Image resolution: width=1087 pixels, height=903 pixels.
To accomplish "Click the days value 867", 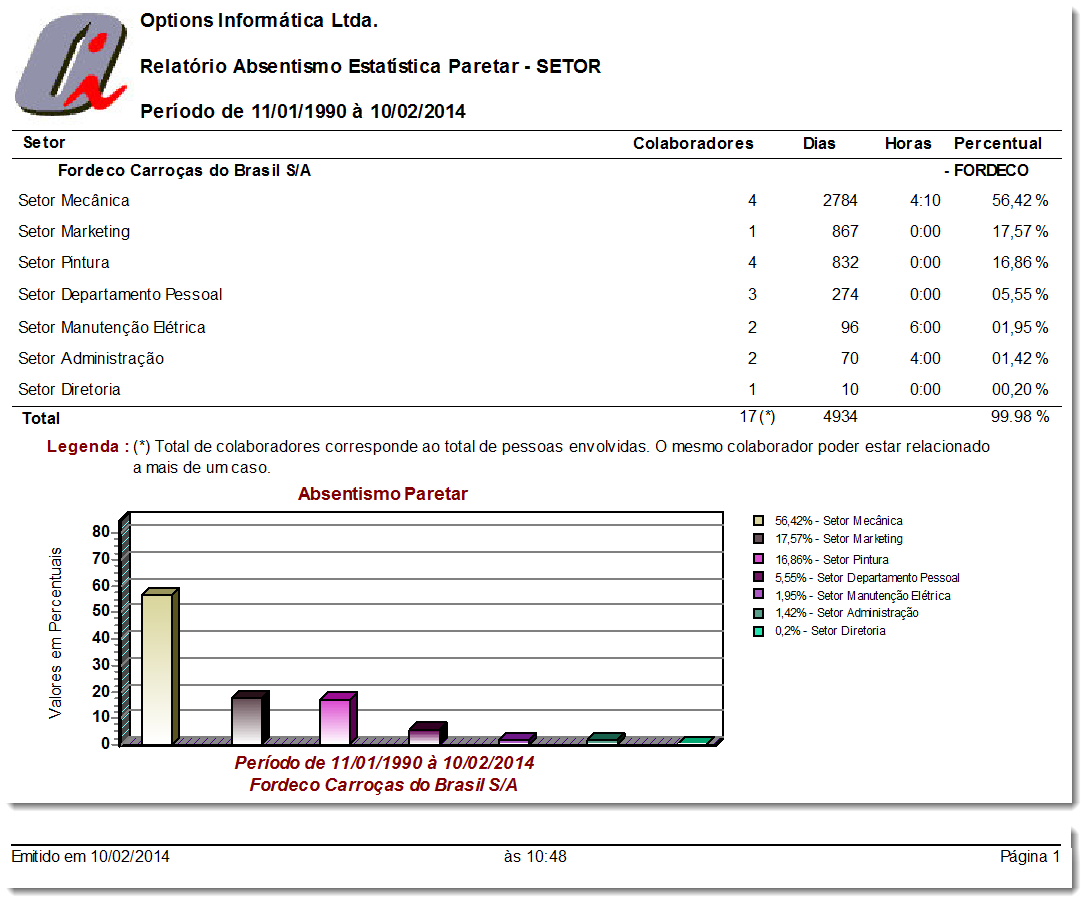I will tap(845, 231).
